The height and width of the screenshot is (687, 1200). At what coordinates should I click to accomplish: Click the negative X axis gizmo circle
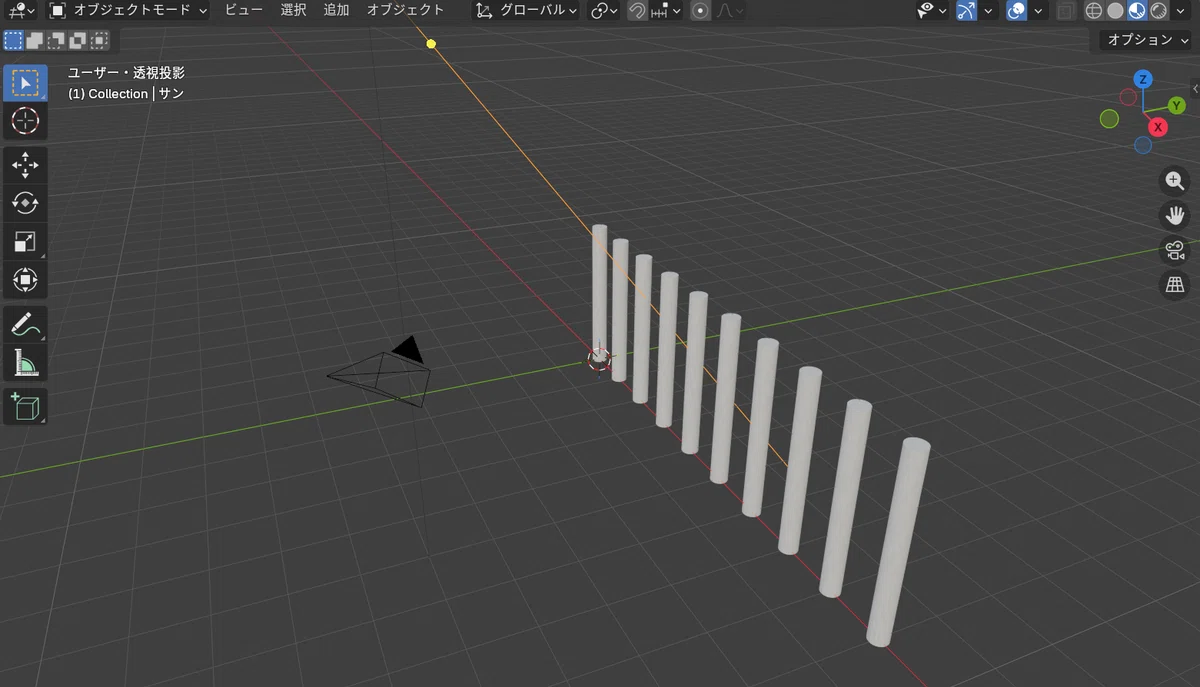click(x=1128, y=97)
